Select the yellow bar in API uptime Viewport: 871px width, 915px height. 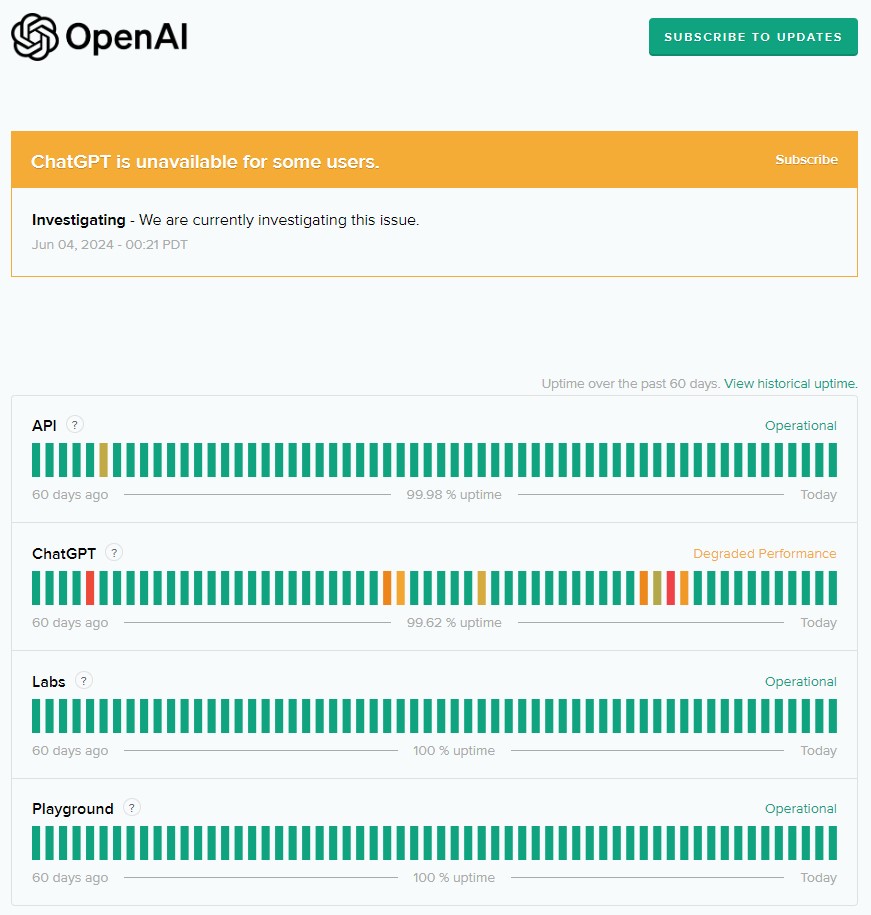(103, 460)
